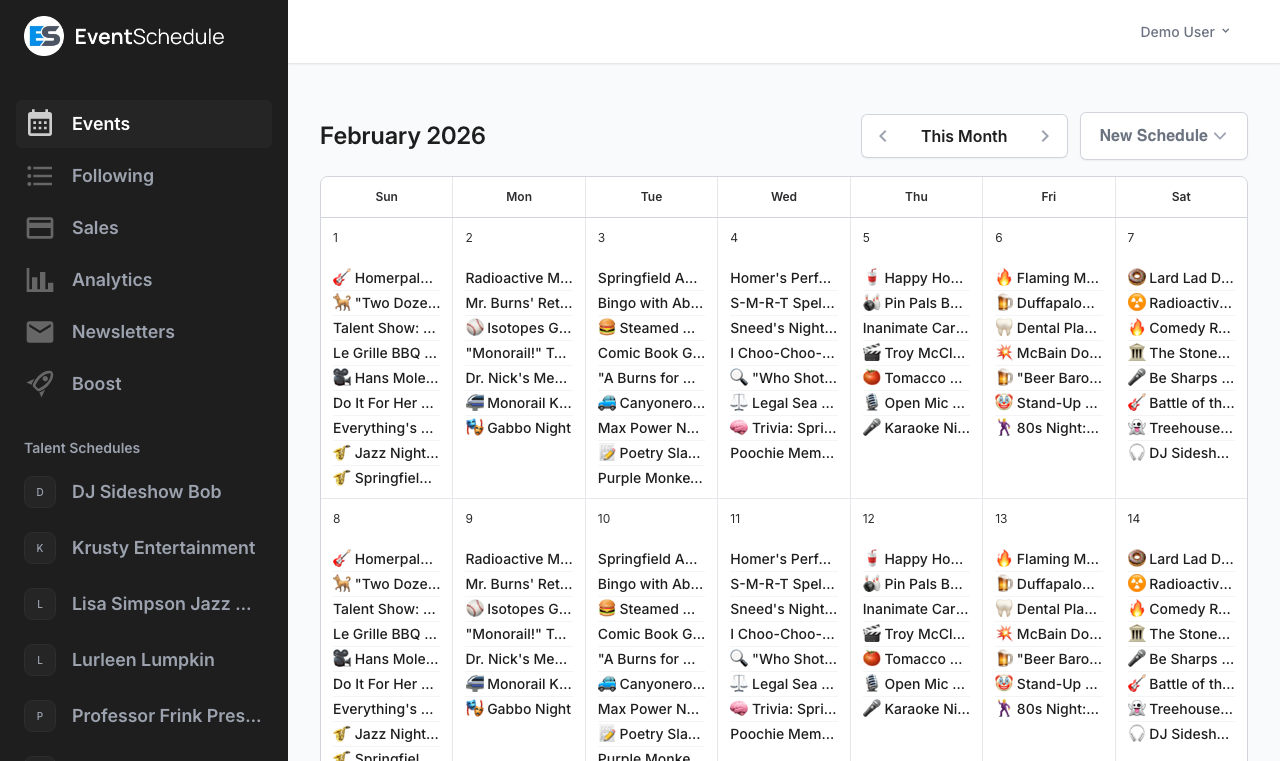Open the Demo User account dropdown
1280x761 pixels.
click(1184, 31)
